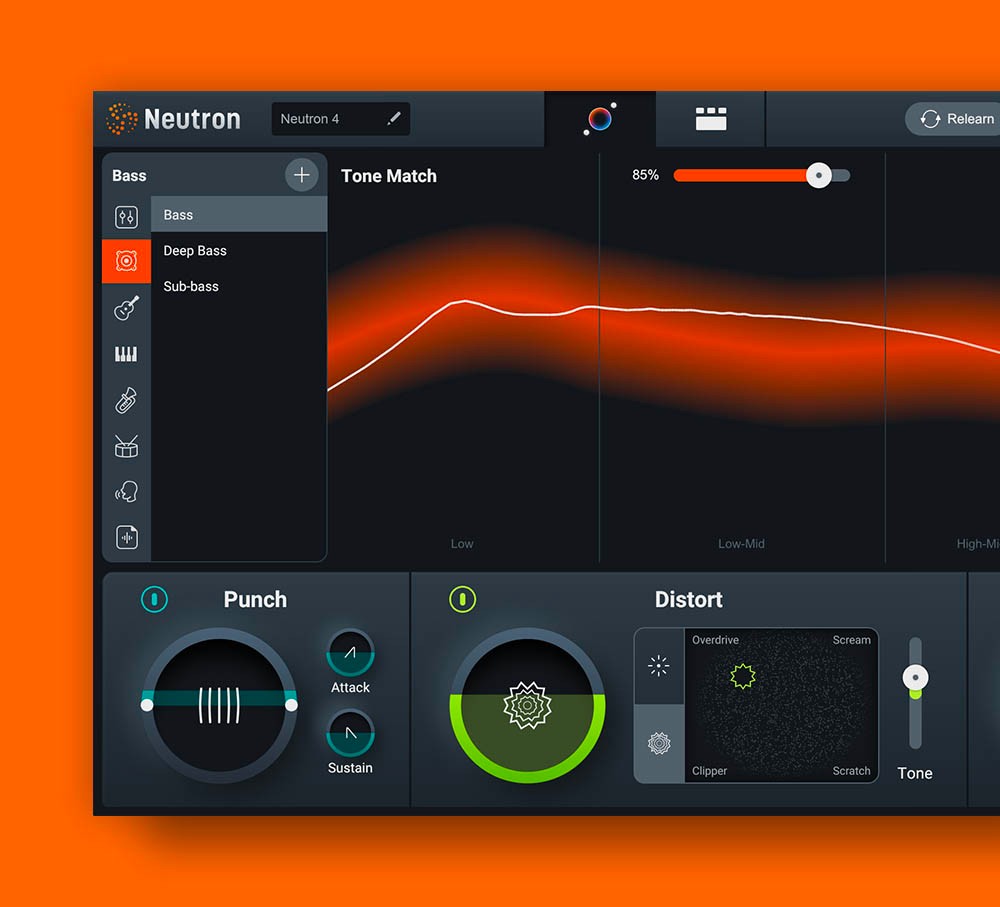Viewport: 1000px width, 907px height.
Task: Click the Low-Mid band label
Action: coord(741,543)
